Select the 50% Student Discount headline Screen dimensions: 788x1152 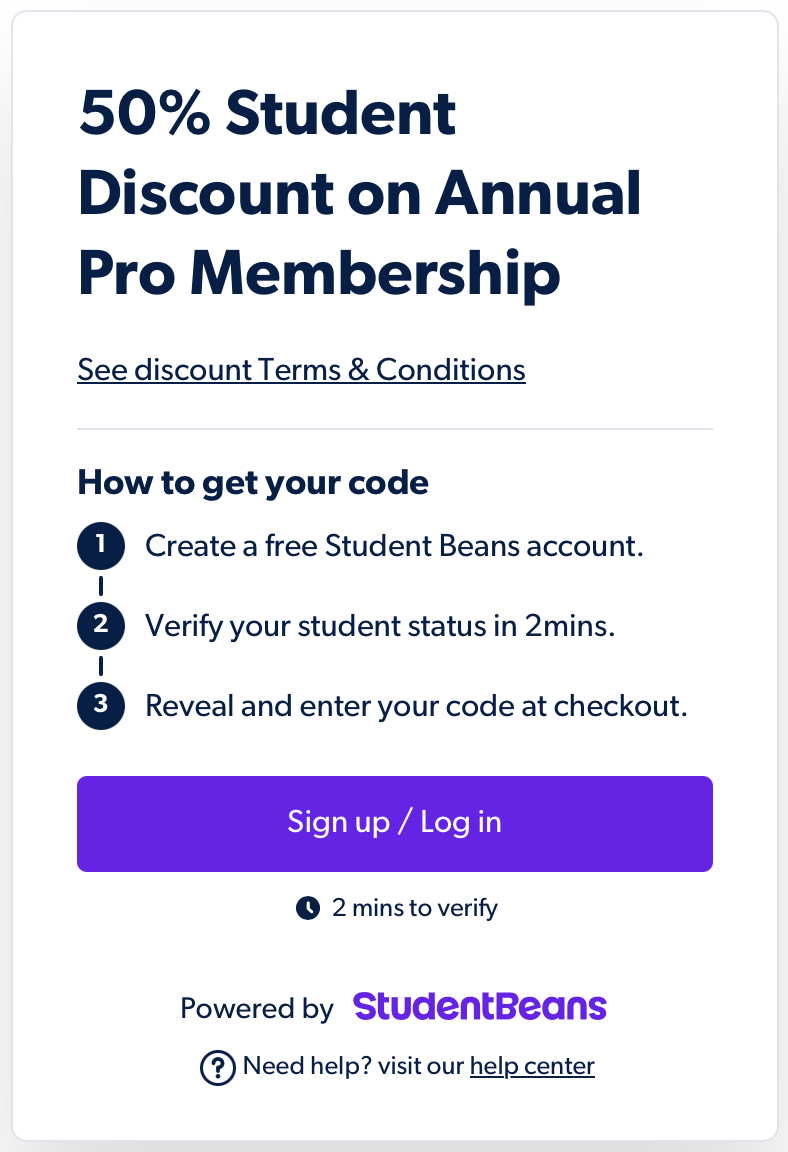tap(359, 192)
